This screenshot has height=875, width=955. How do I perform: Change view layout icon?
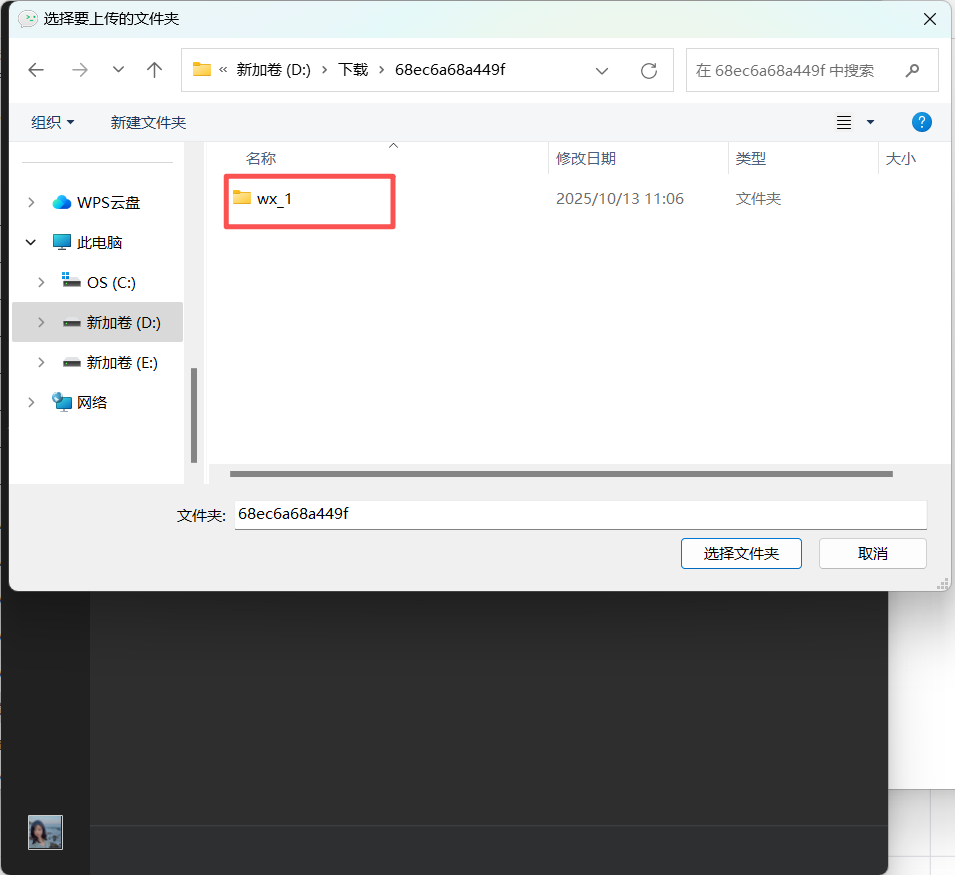pos(844,122)
